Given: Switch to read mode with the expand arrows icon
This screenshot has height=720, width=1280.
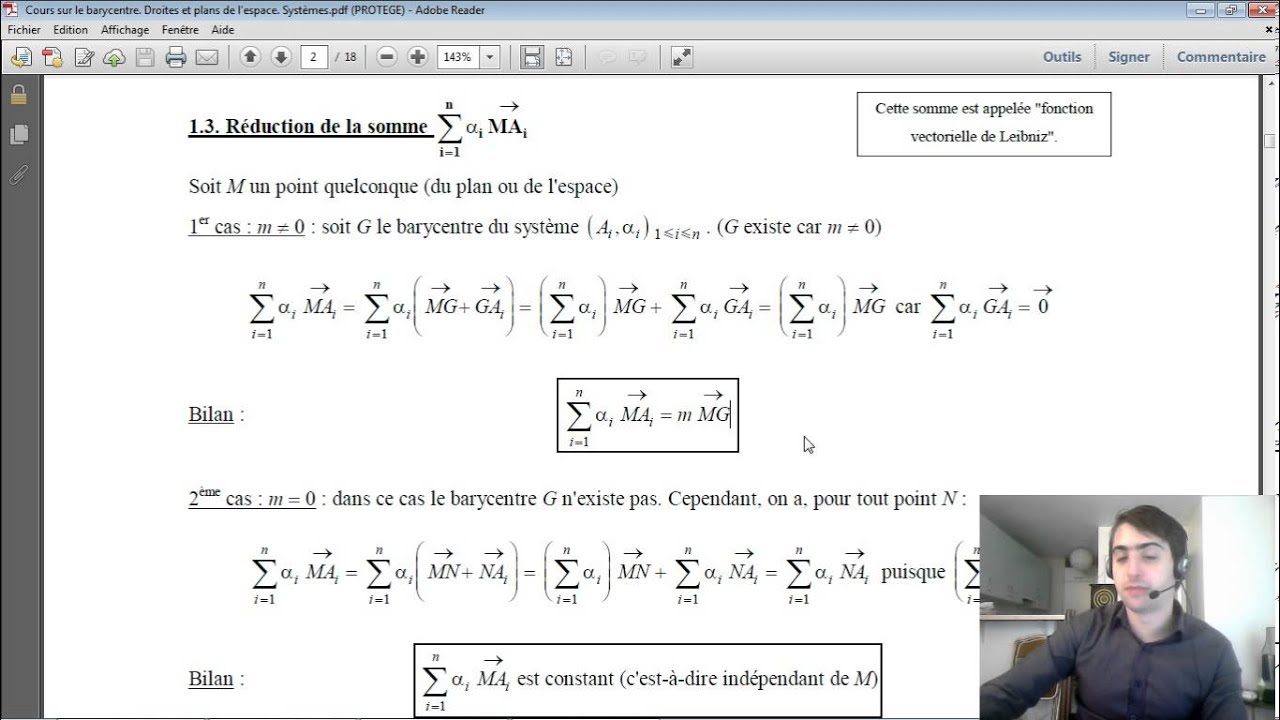Looking at the screenshot, I should (681, 57).
